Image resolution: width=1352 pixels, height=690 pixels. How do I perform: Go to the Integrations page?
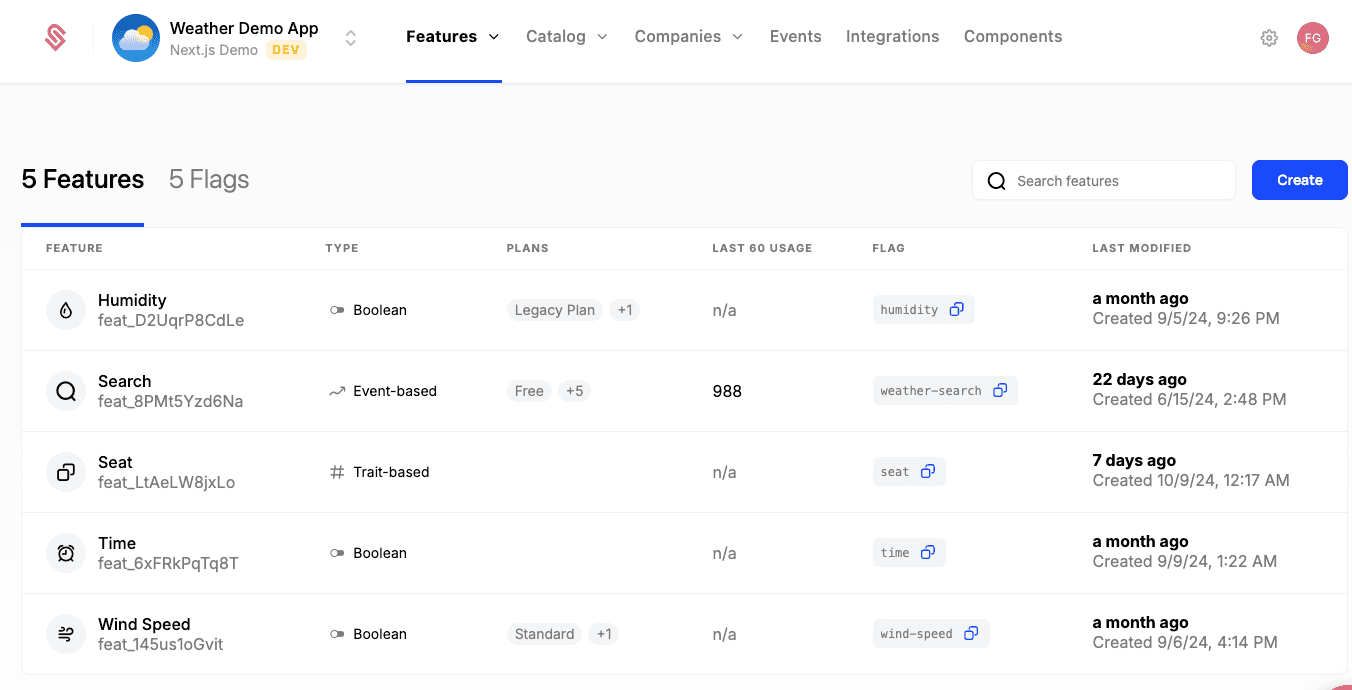click(x=892, y=37)
